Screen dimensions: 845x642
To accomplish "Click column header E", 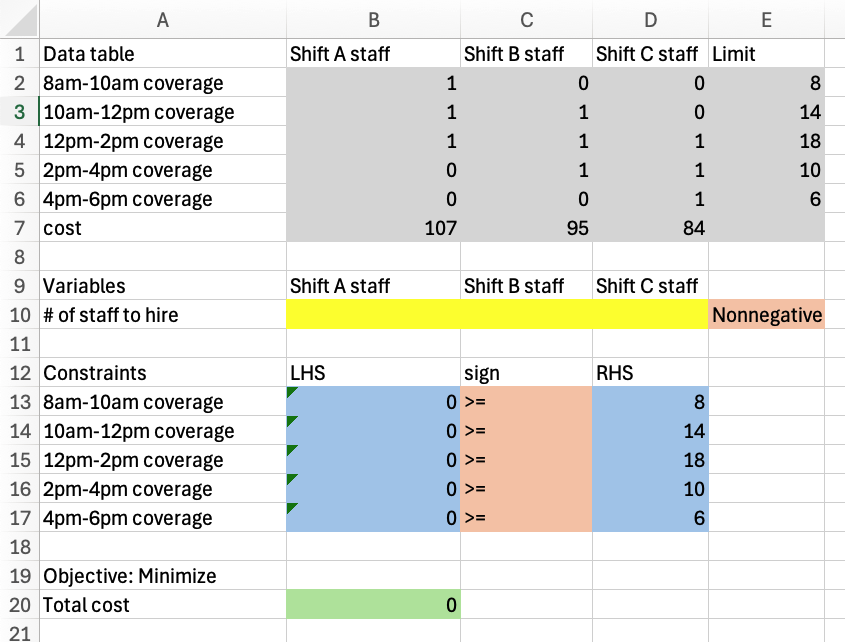I will tap(767, 19).
